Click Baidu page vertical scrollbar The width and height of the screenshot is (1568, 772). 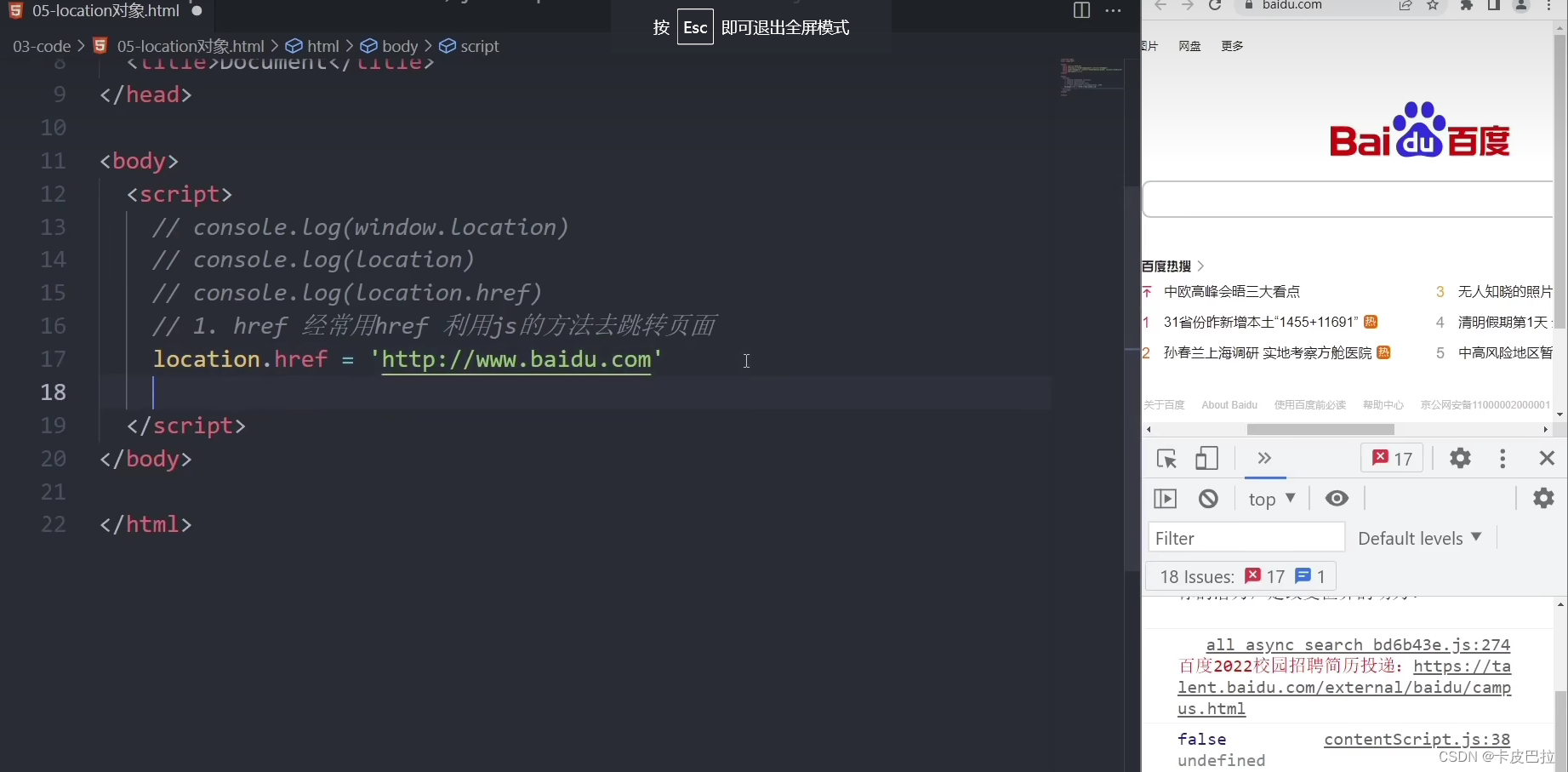point(1559,183)
